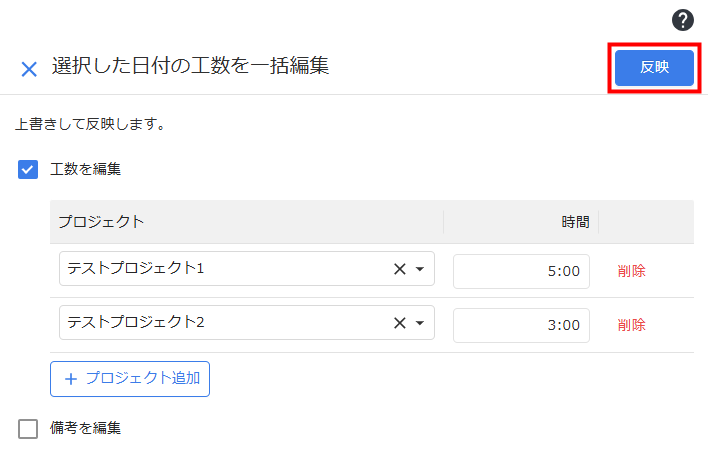Click the 工数を編集 label text
The image size is (708, 455).
pos(85,169)
